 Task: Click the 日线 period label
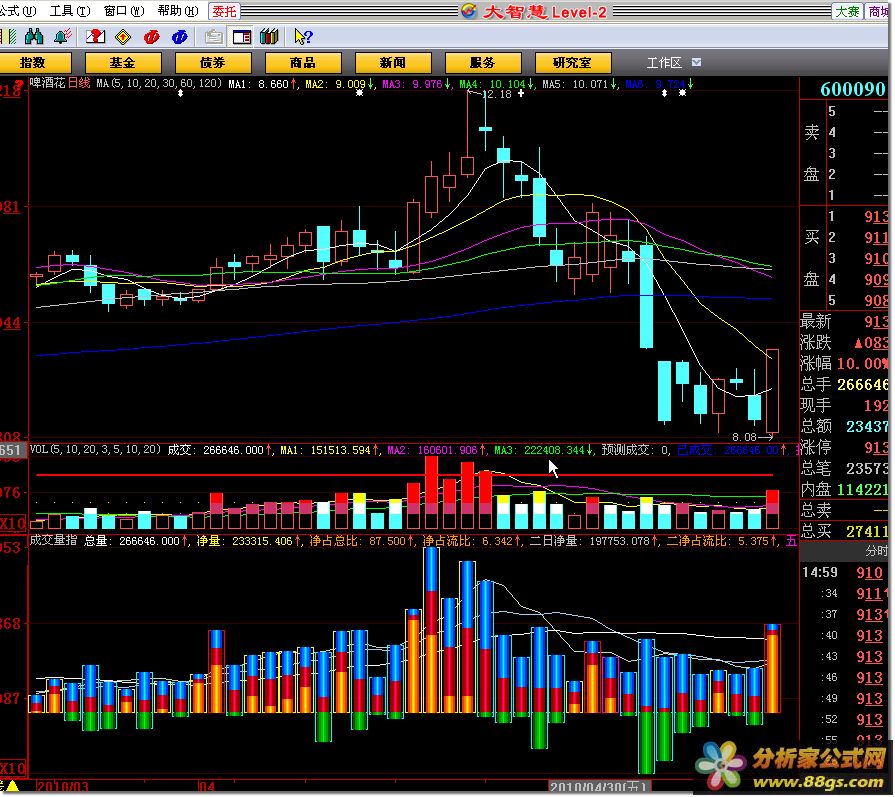[x=79, y=83]
